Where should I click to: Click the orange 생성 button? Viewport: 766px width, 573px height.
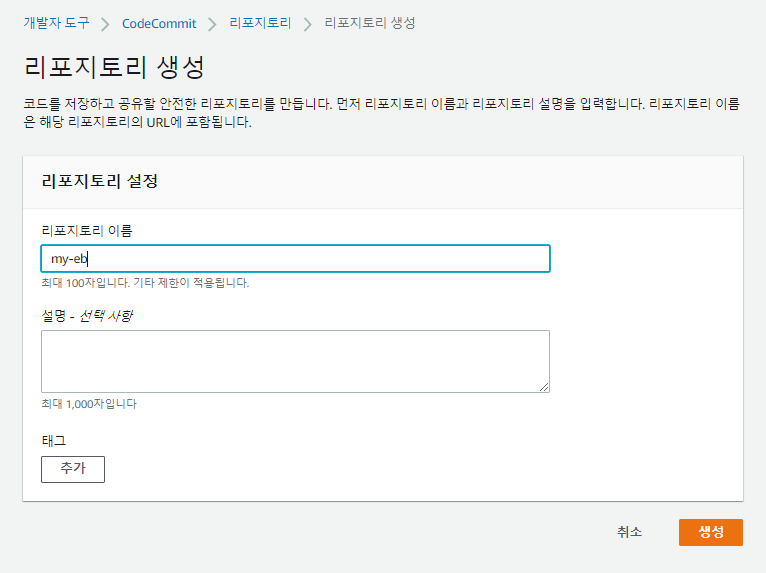pyautogui.click(x=710, y=532)
